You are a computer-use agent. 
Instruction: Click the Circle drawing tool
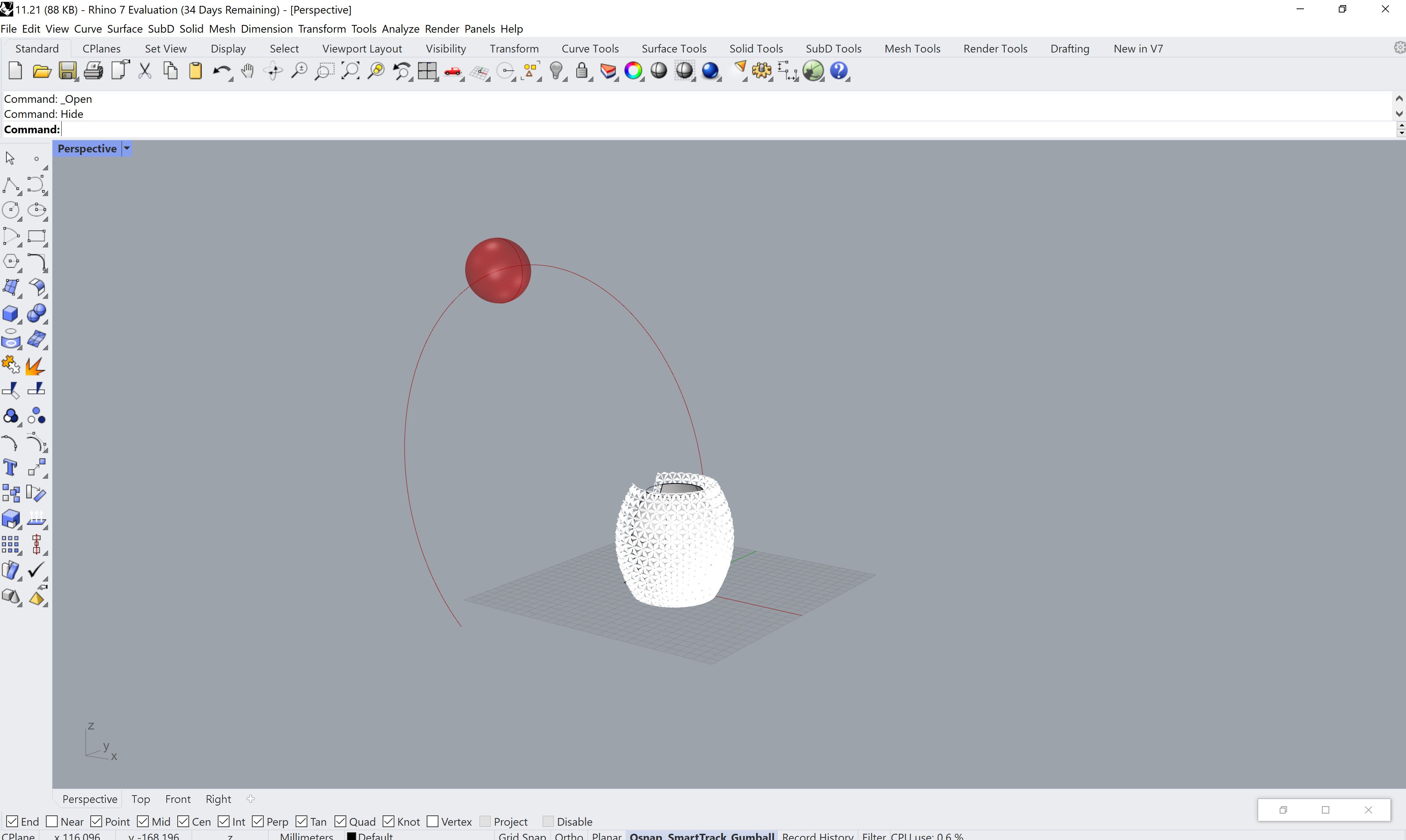(x=11, y=210)
